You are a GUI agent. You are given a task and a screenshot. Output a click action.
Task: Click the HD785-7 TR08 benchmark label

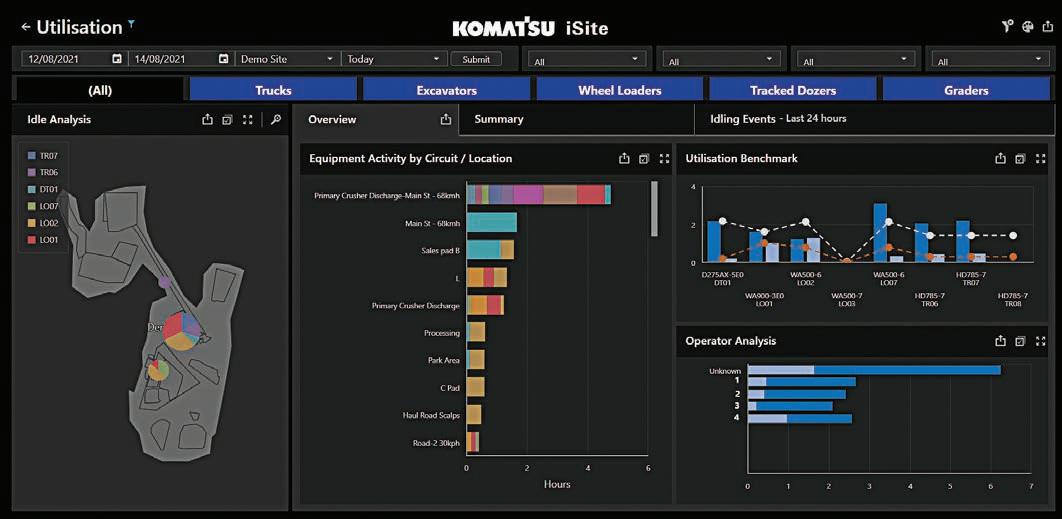pos(1013,300)
